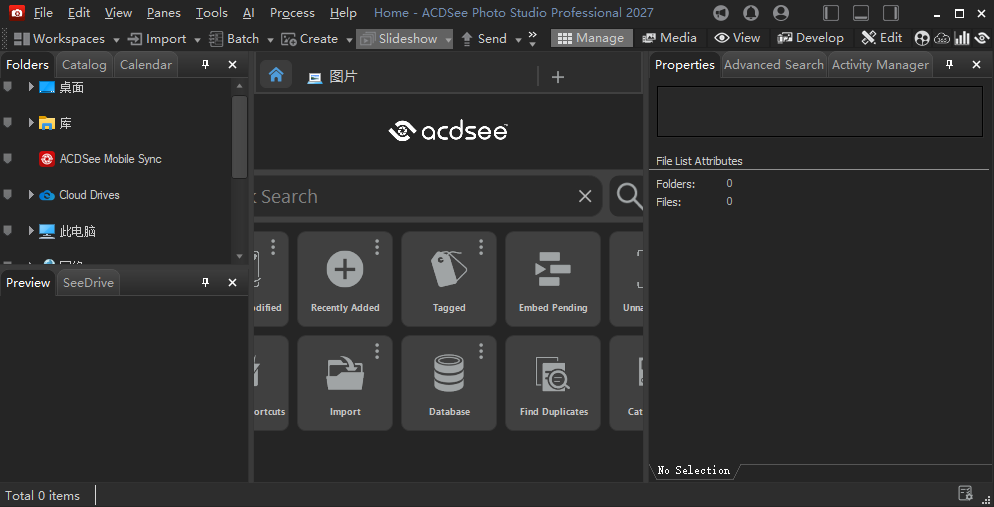Image resolution: width=994 pixels, height=507 pixels.
Task: Switch to Media mode
Action: click(x=669, y=38)
